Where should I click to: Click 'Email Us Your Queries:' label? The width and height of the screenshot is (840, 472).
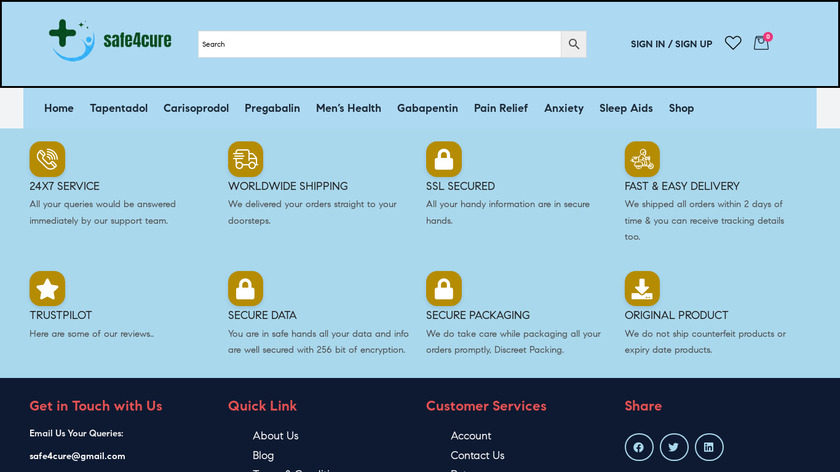[x=76, y=433]
